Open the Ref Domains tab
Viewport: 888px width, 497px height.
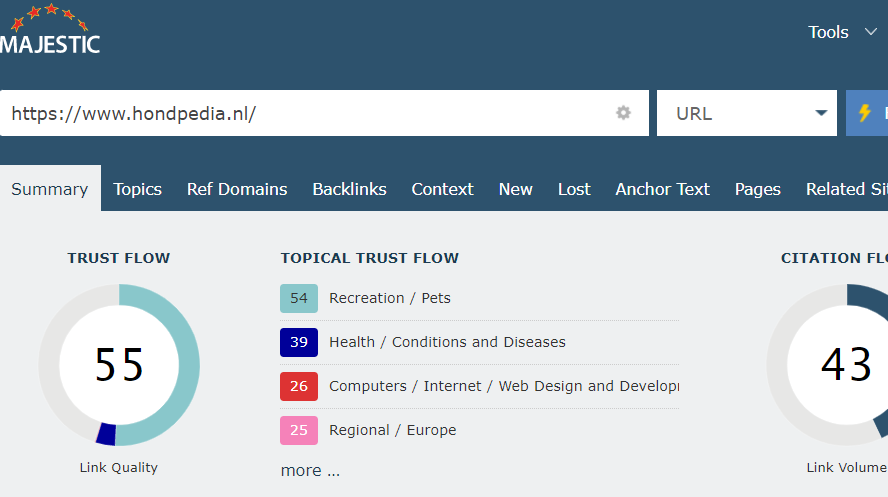(x=237, y=189)
